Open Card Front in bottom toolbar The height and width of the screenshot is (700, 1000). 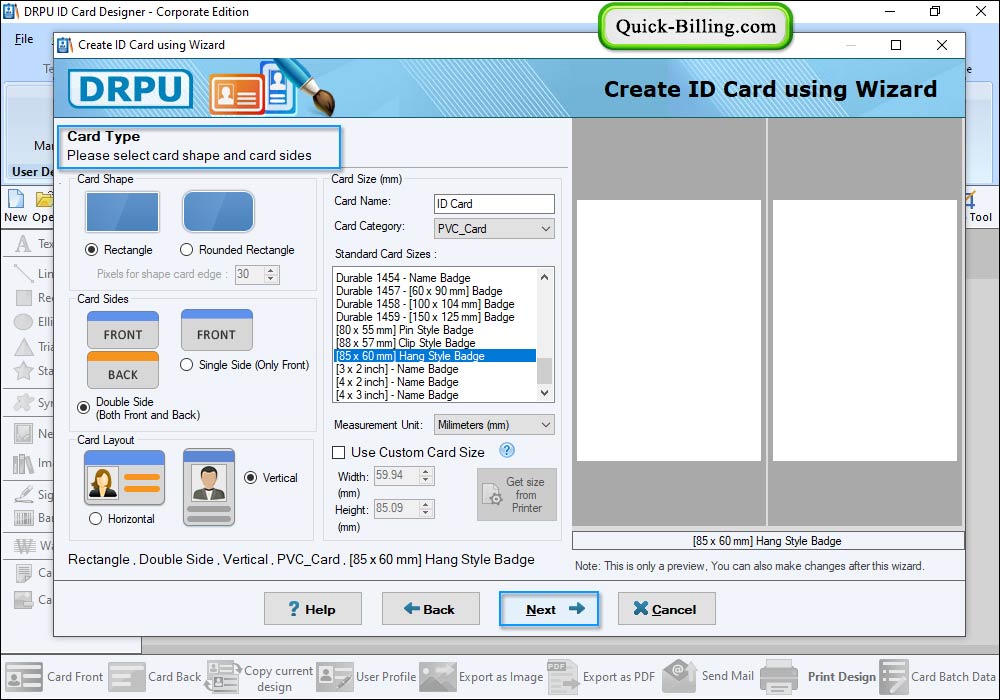click(x=54, y=676)
